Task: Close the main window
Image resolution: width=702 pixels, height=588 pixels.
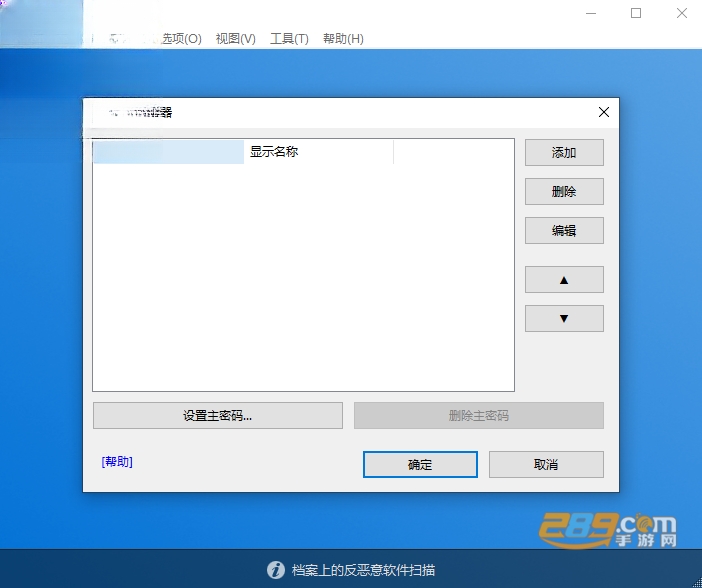Action: [682, 13]
